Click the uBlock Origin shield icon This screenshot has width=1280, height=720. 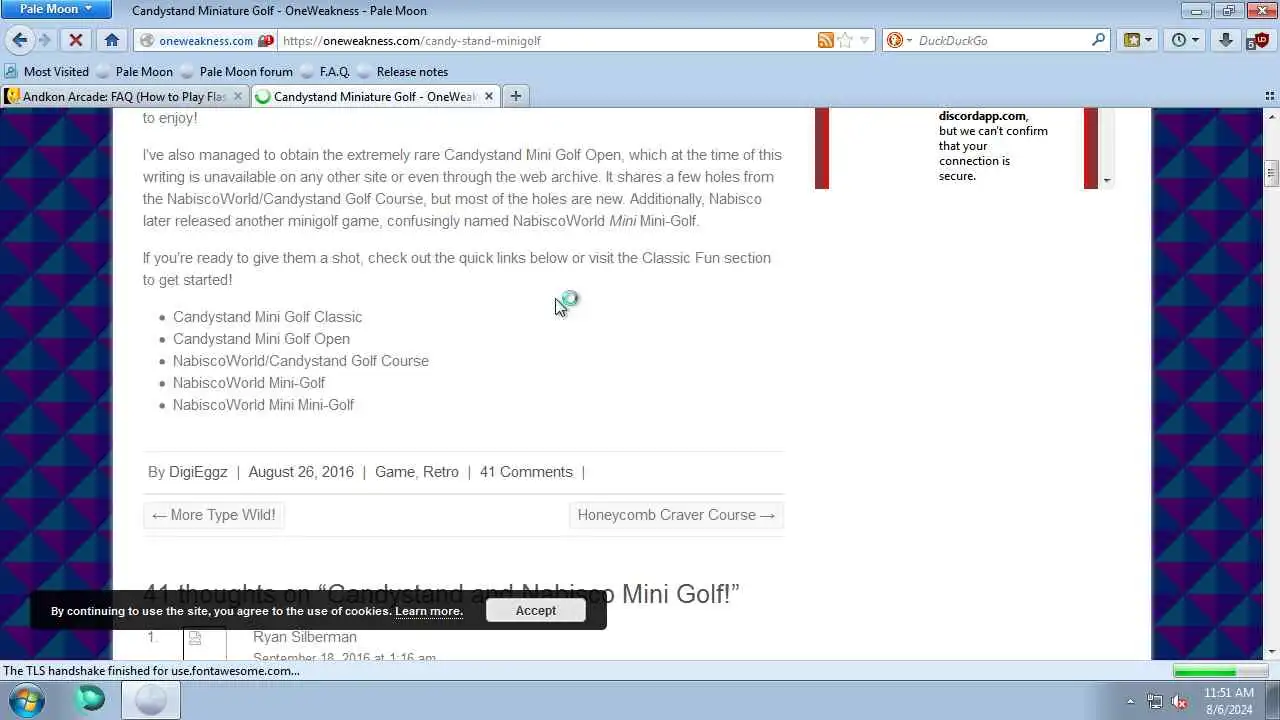click(x=1258, y=40)
